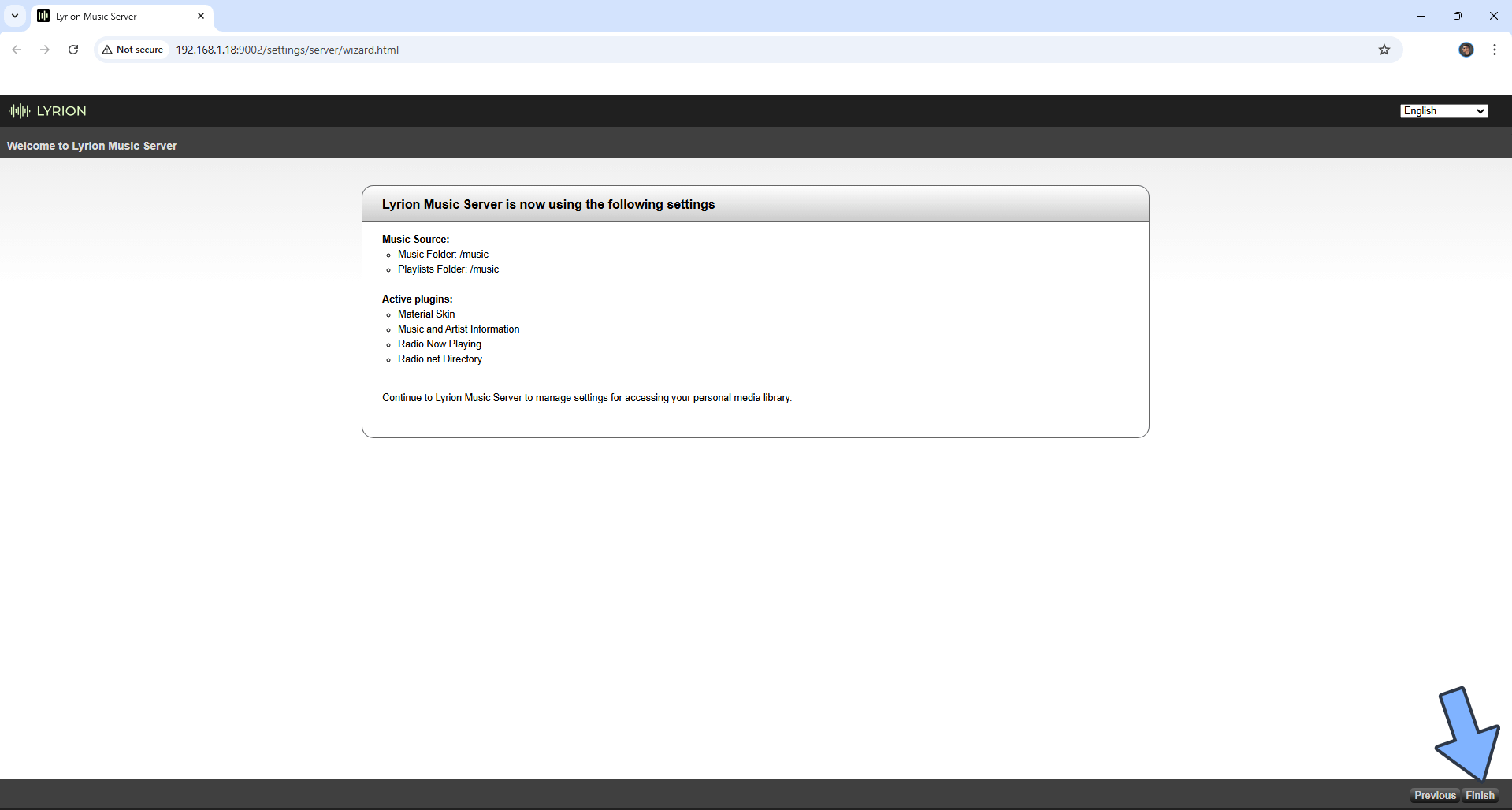Restore down the Chrome window
This screenshot has height=810, width=1512.
1458,16
